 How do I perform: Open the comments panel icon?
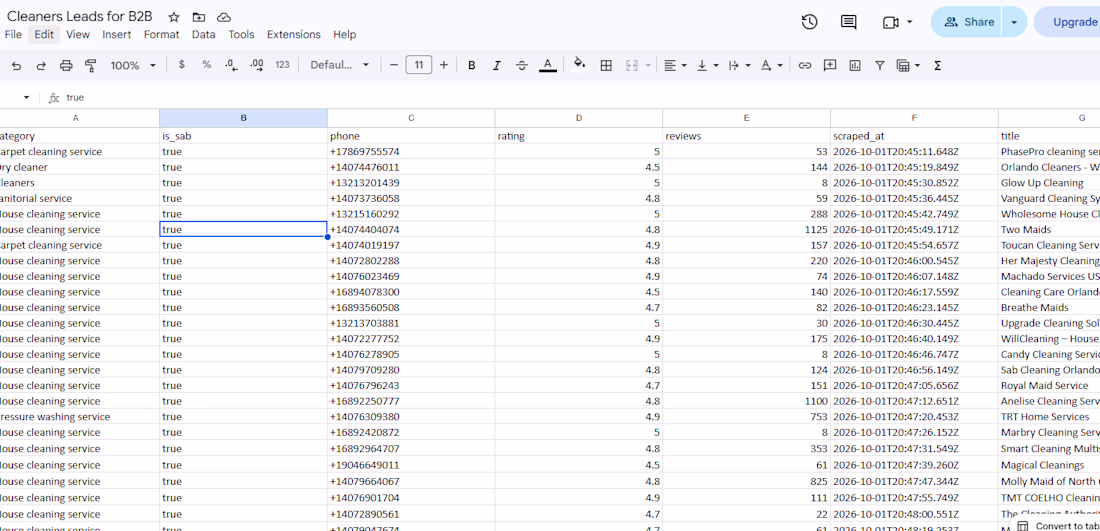[x=848, y=22]
